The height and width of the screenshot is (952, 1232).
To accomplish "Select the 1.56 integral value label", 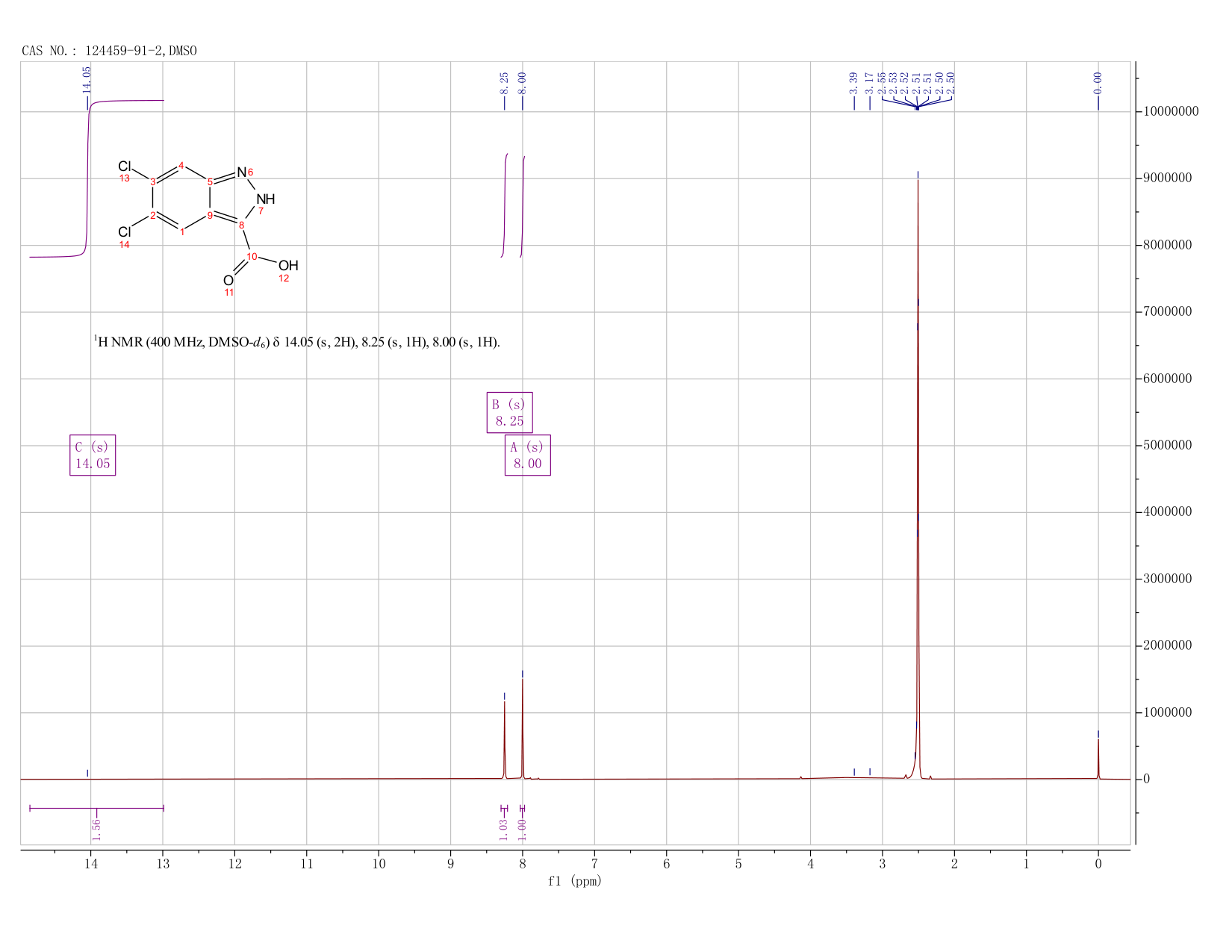I will [96, 829].
